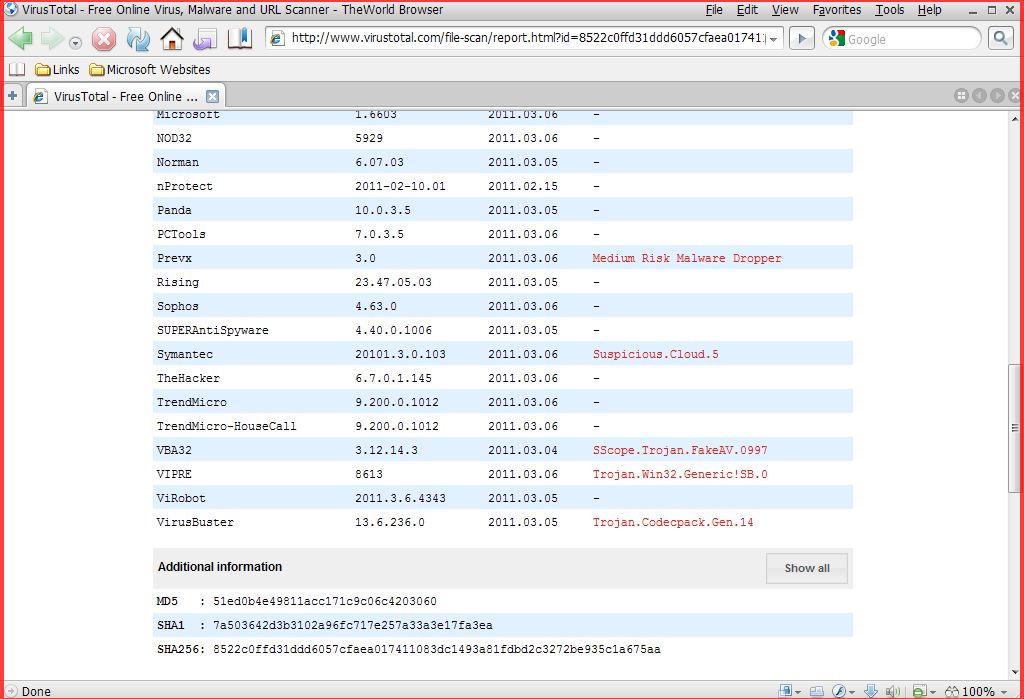Open the navigation history dropdown arrow
The height and width of the screenshot is (699, 1024).
pos(75,43)
